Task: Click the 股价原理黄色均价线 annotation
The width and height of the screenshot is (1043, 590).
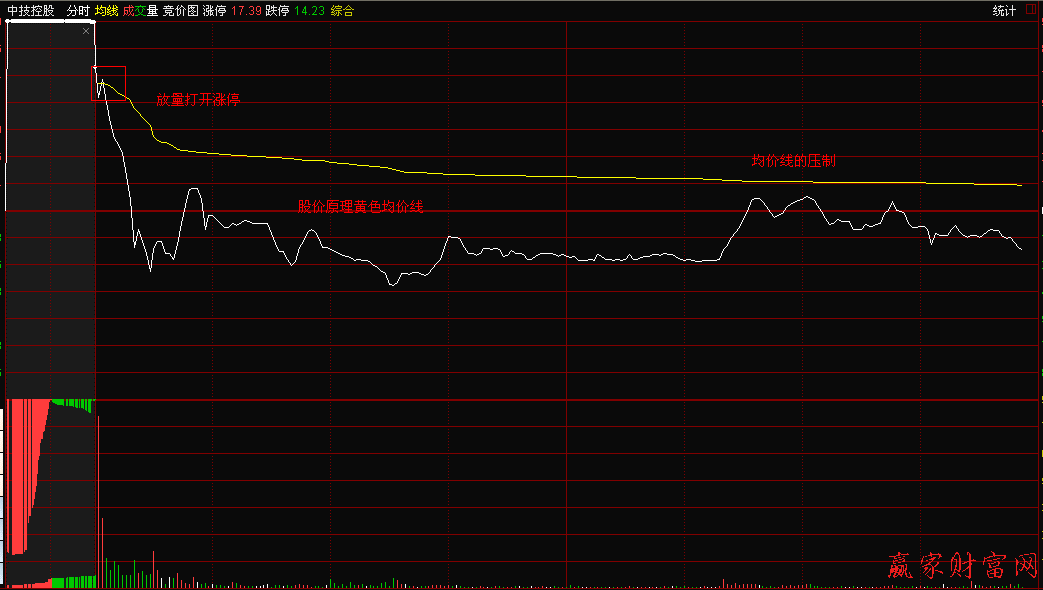Action: point(360,207)
